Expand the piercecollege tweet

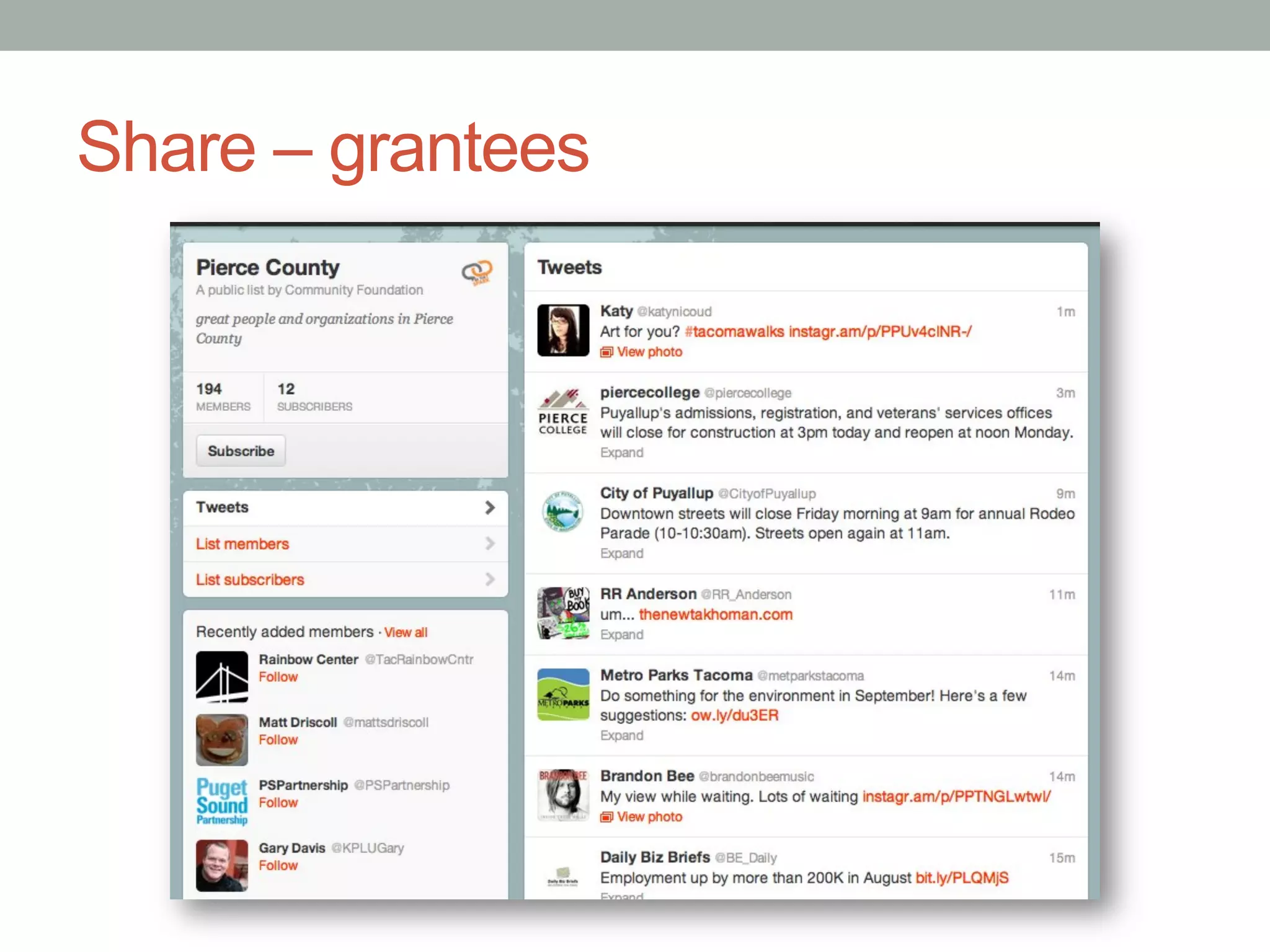click(x=621, y=452)
